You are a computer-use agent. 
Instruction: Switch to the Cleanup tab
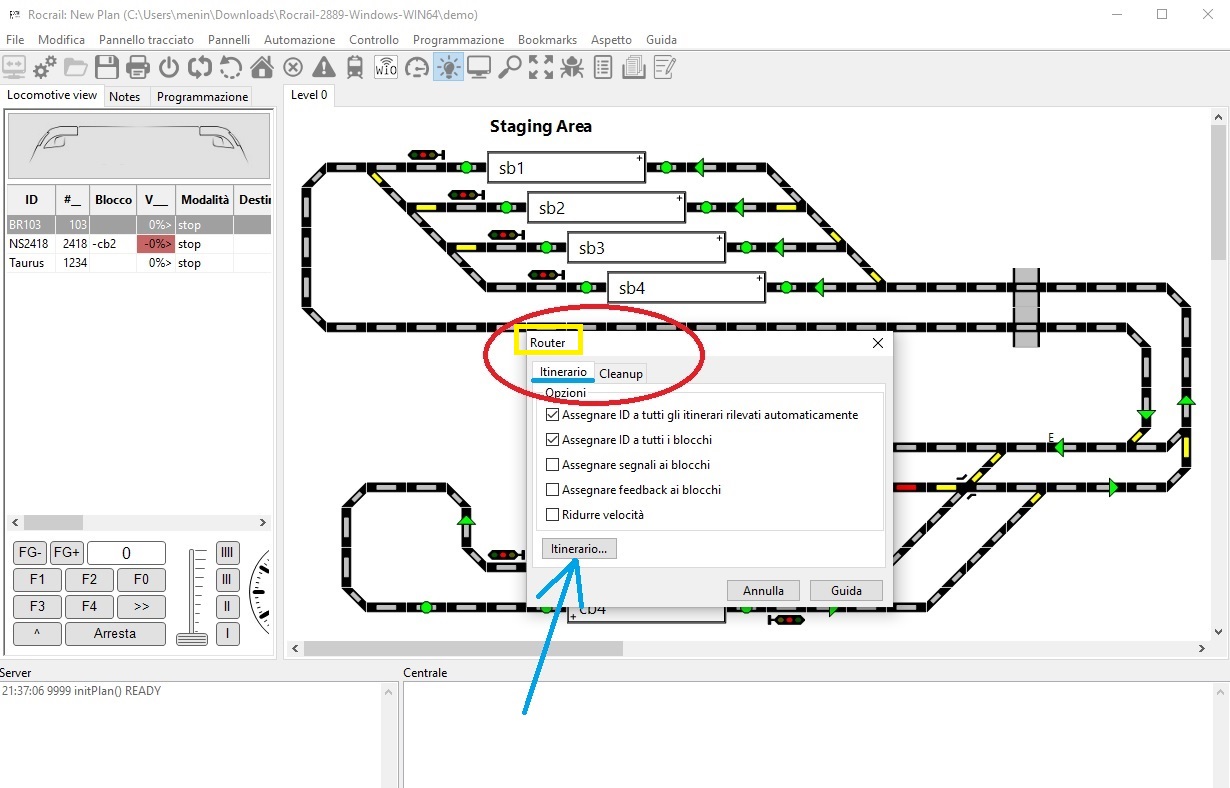[621, 373]
